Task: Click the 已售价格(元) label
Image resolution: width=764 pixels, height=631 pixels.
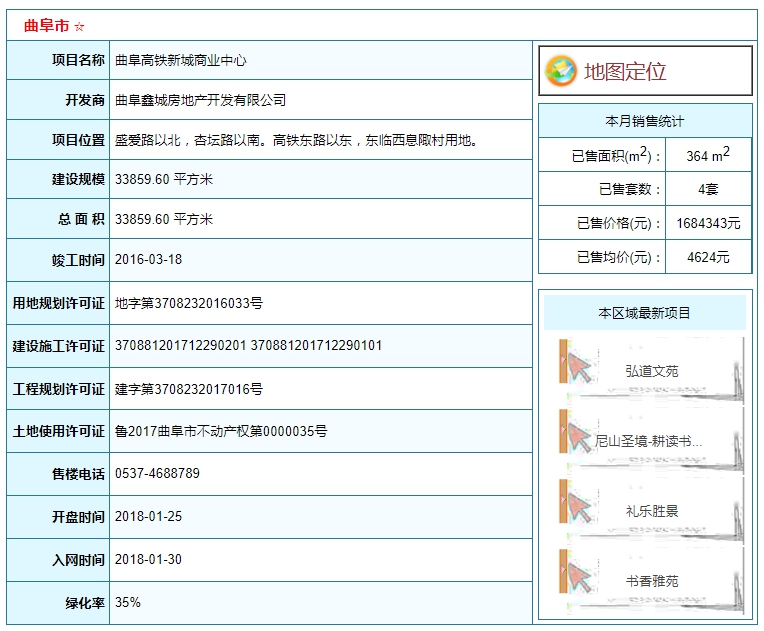Action: click(x=619, y=223)
